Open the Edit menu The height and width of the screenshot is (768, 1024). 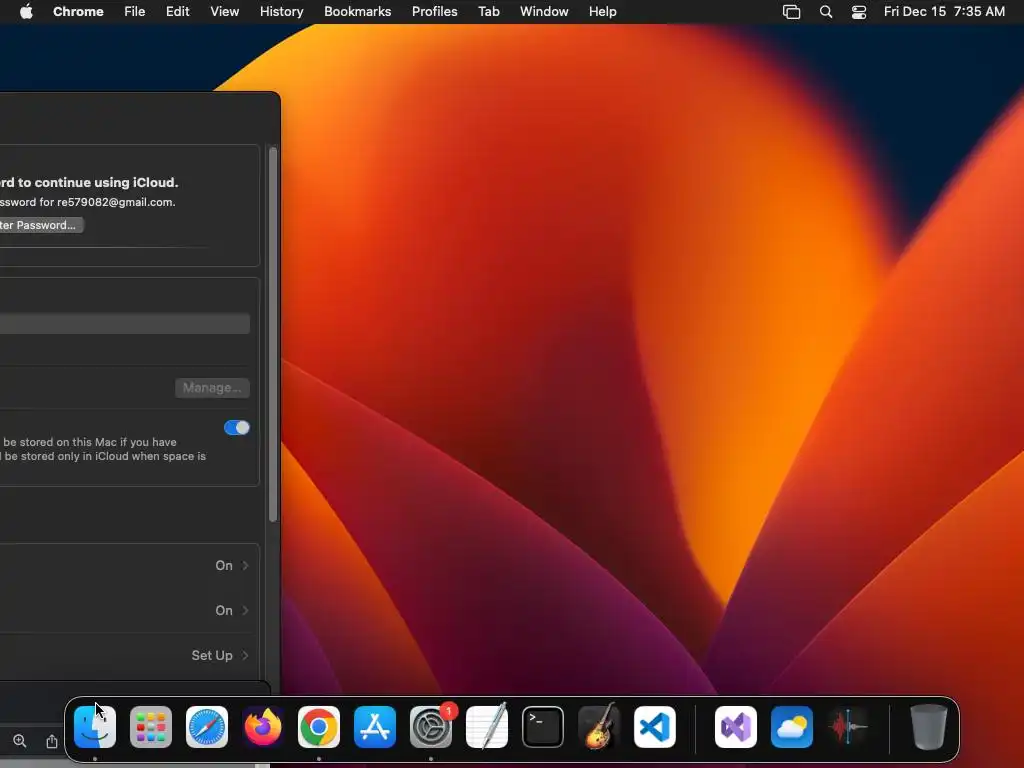[178, 12]
